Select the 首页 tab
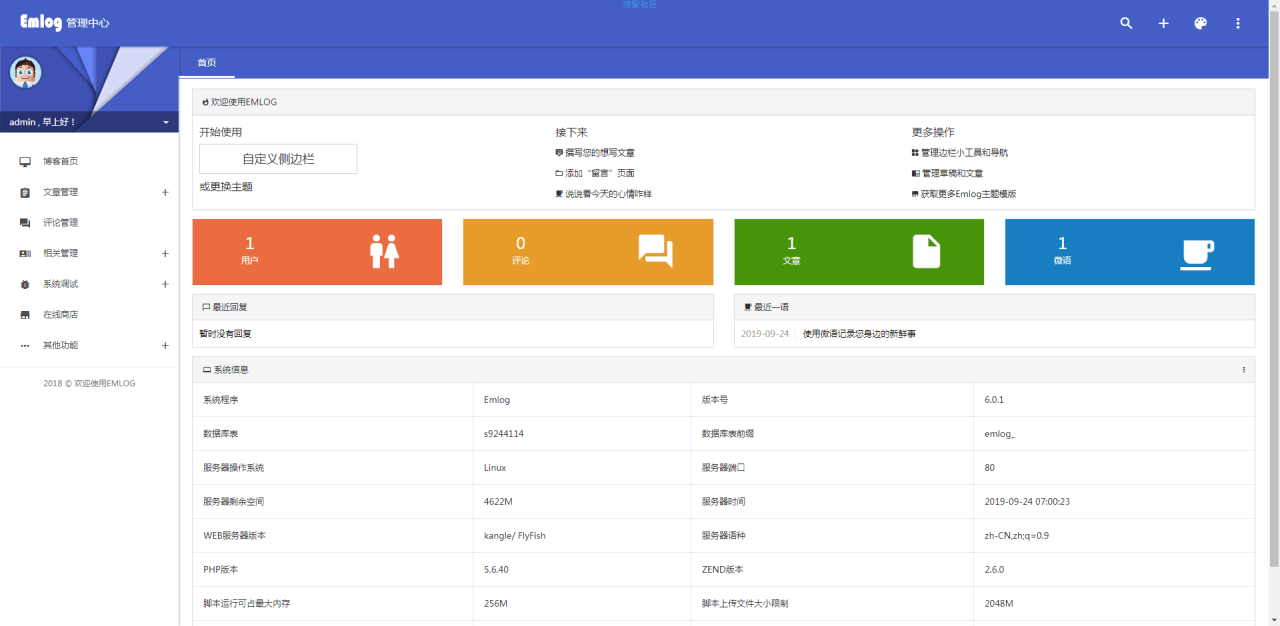The image size is (1280, 626). pyautogui.click(x=207, y=63)
